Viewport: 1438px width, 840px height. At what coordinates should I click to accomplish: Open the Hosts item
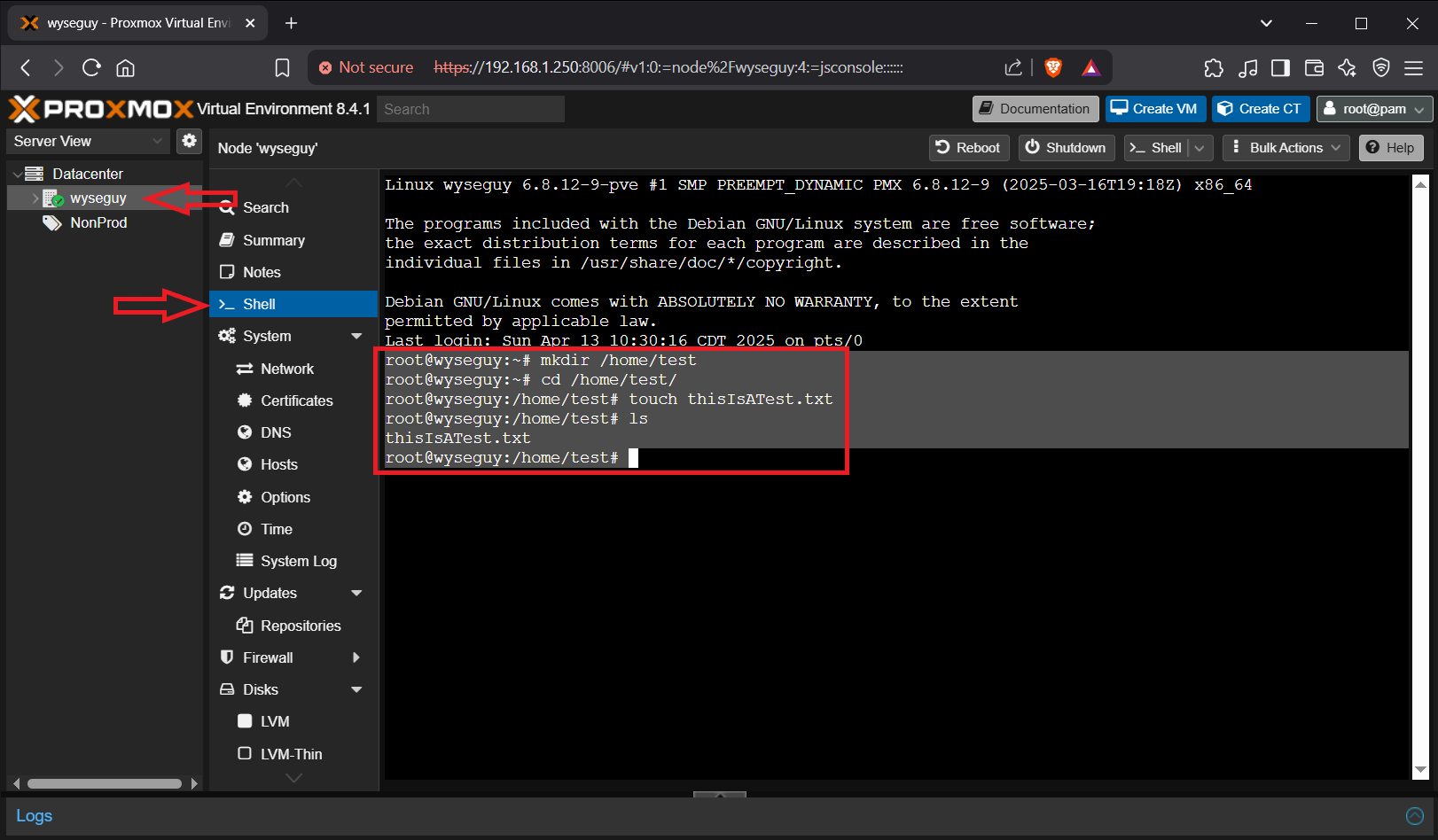coord(293,464)
